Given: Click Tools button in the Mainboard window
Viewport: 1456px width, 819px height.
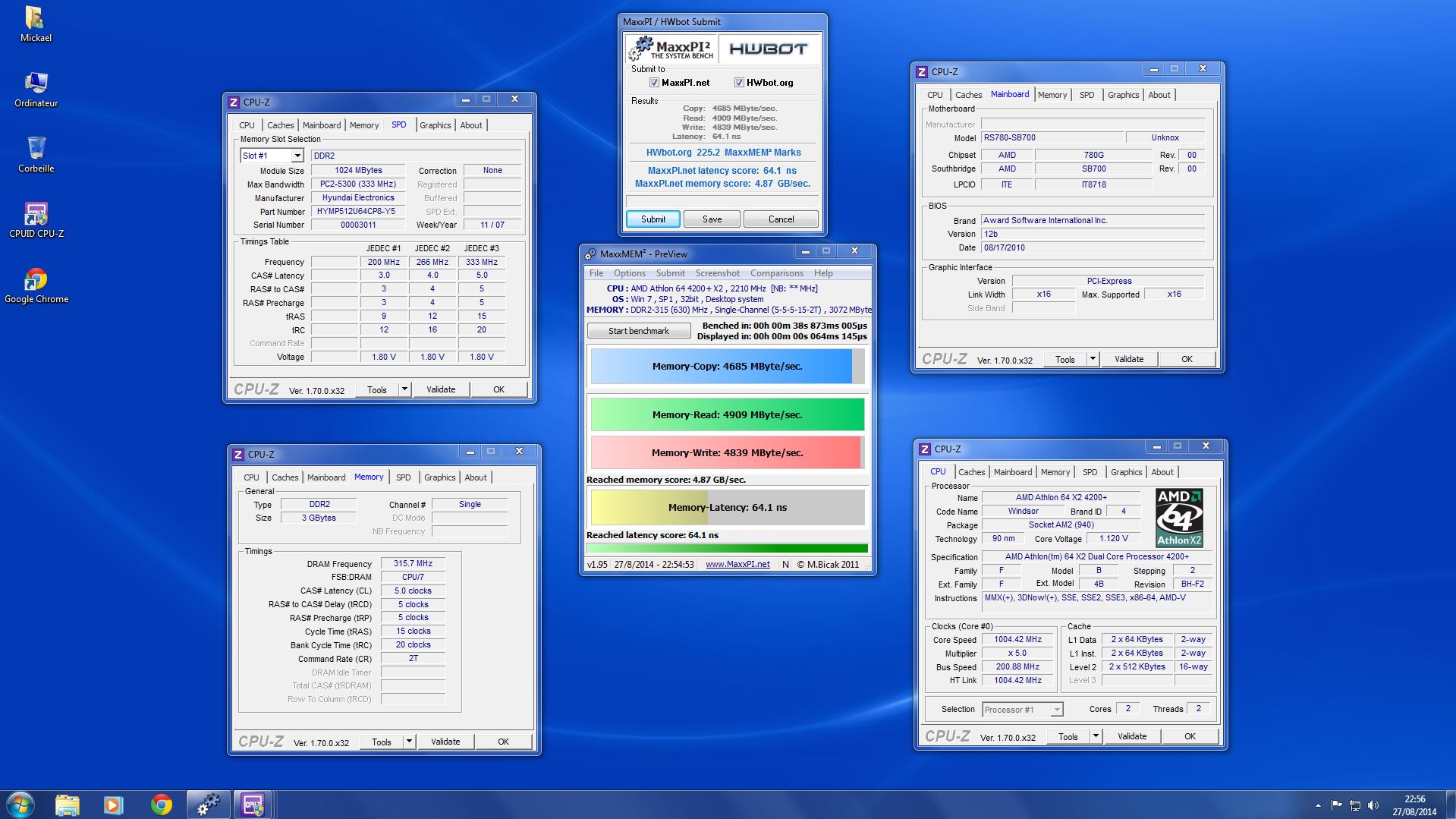Looking at the screenshot, I should 1065,359.
